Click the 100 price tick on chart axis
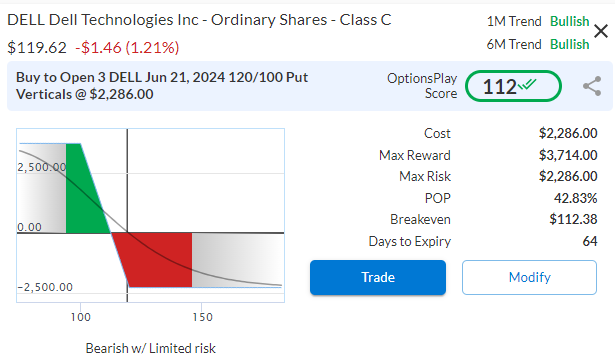 [x=80, y=317]
